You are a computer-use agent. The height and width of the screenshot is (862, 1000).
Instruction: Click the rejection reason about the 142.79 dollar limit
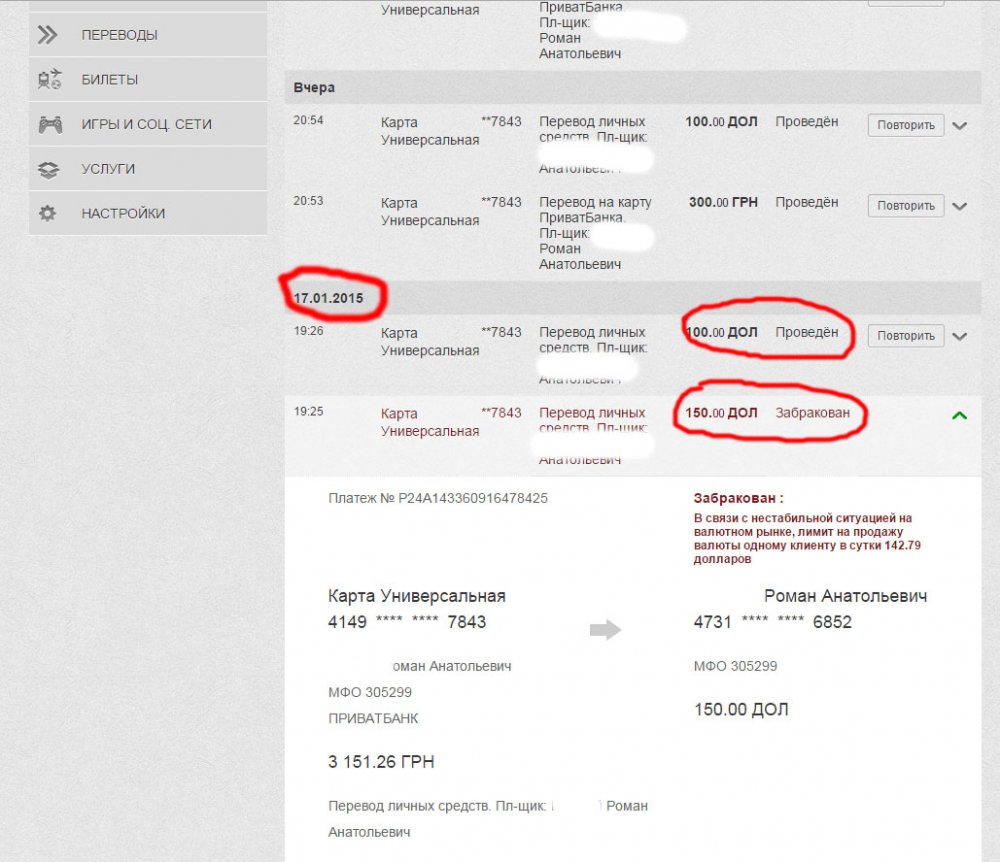[807, 539]
